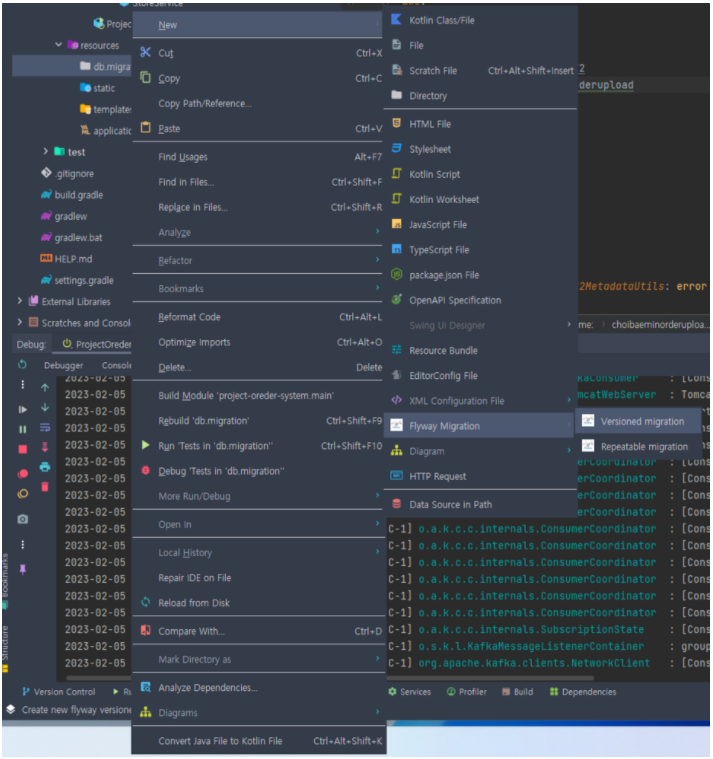Viewport: 713px width, 759px height.
Task: Click the Reload from Disk icon
Action: [145, 602]
